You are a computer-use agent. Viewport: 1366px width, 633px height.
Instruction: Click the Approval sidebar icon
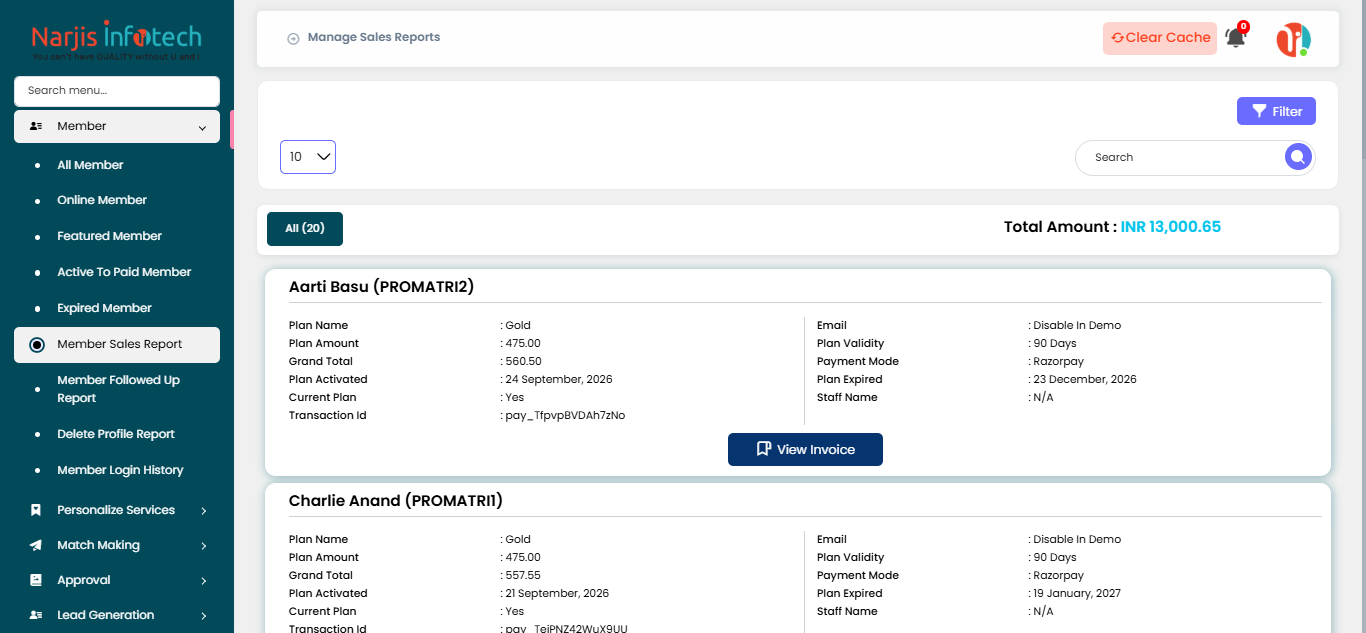pos(36,580)
